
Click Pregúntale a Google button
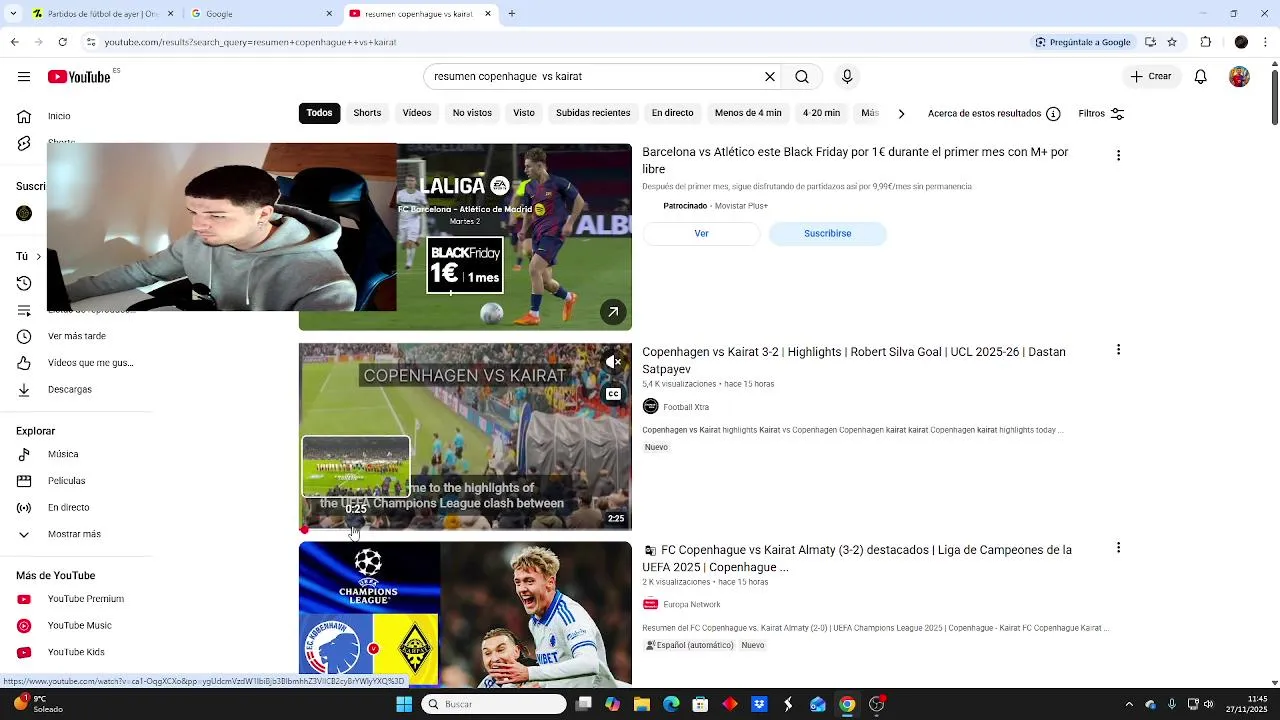(1083, 42)
